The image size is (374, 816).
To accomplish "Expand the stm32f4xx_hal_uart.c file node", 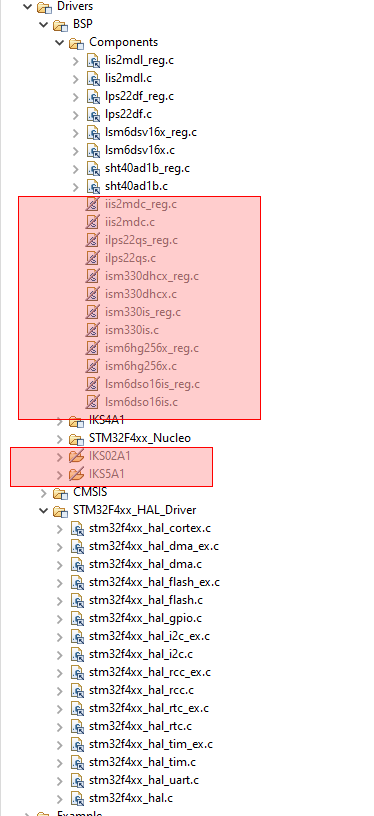I will point(60,781).
